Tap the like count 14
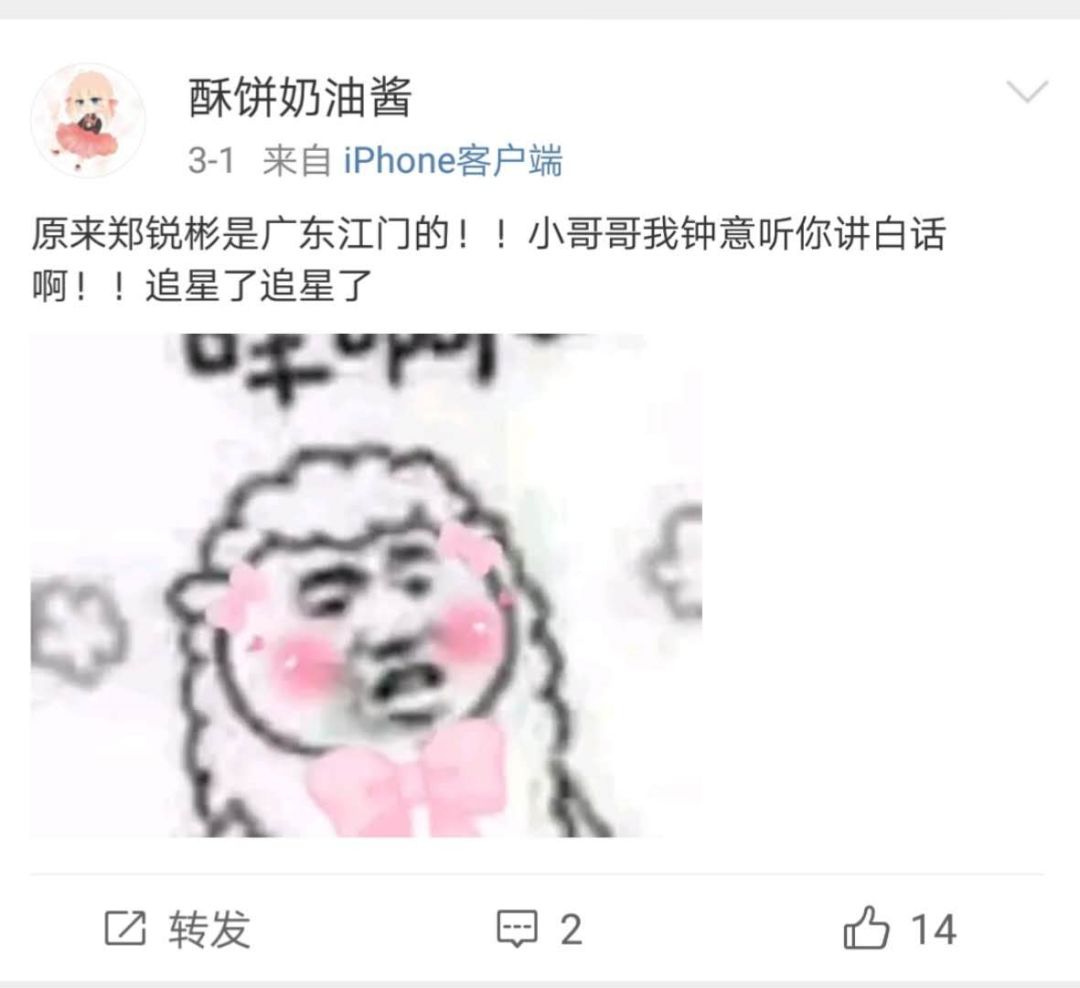Screen dimensions: 1080x988 tap(934, 929)
